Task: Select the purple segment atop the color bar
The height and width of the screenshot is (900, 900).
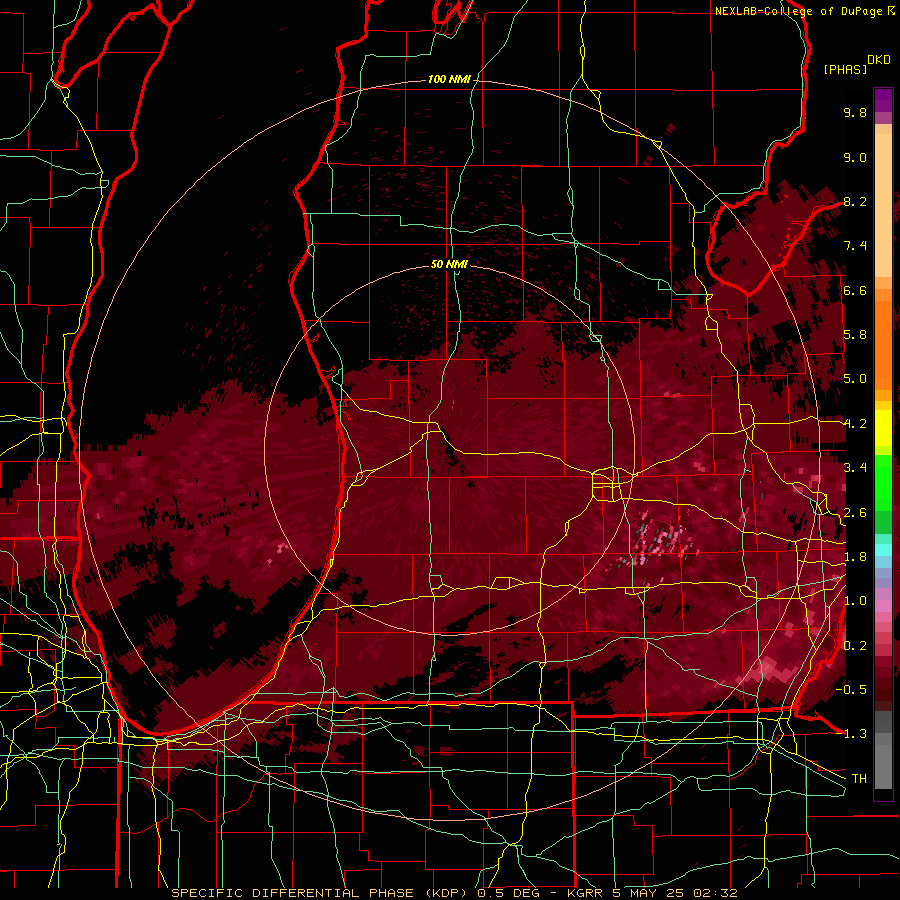Action: [883, 101]
